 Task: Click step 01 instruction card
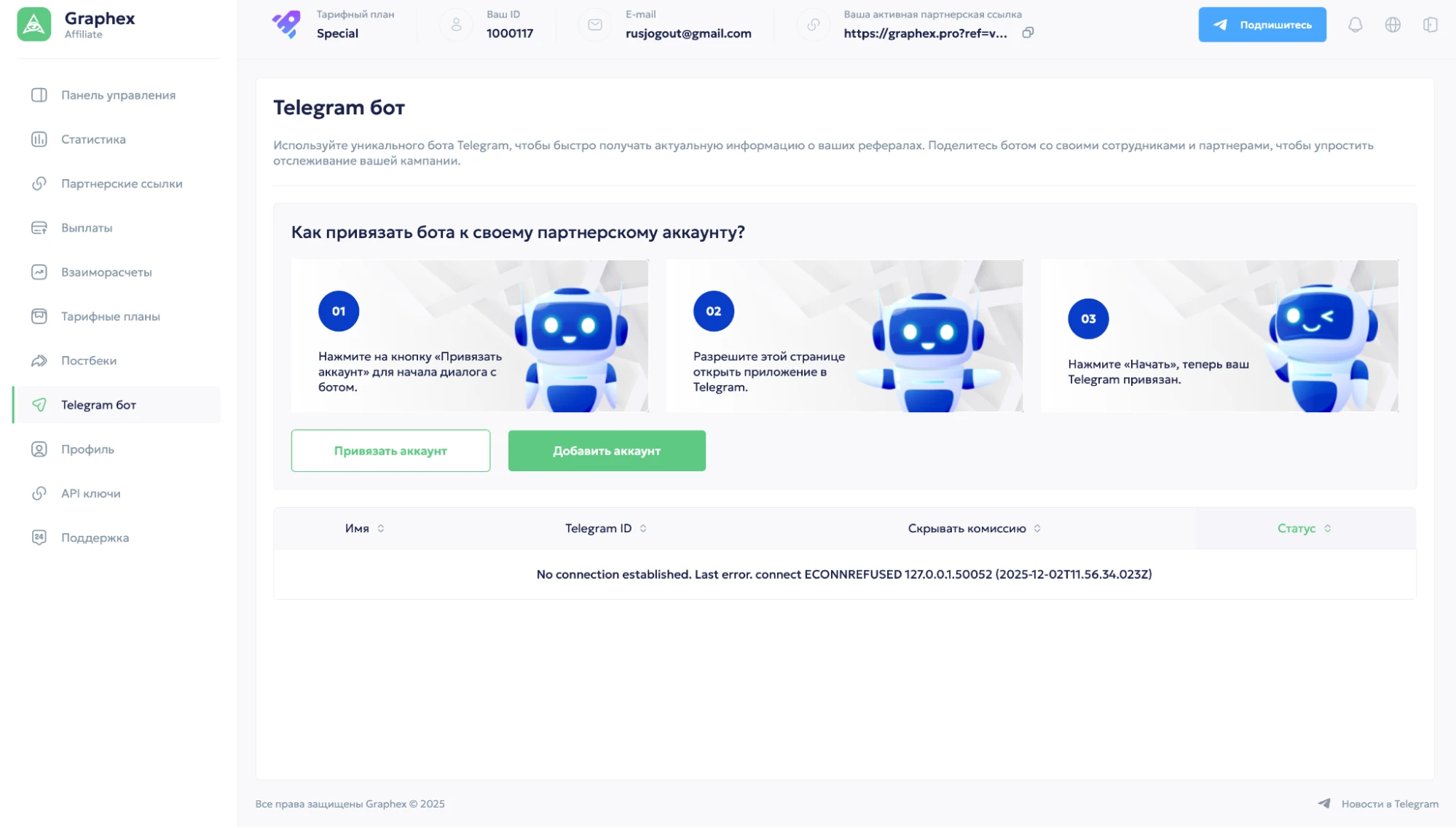coord(470,336)
